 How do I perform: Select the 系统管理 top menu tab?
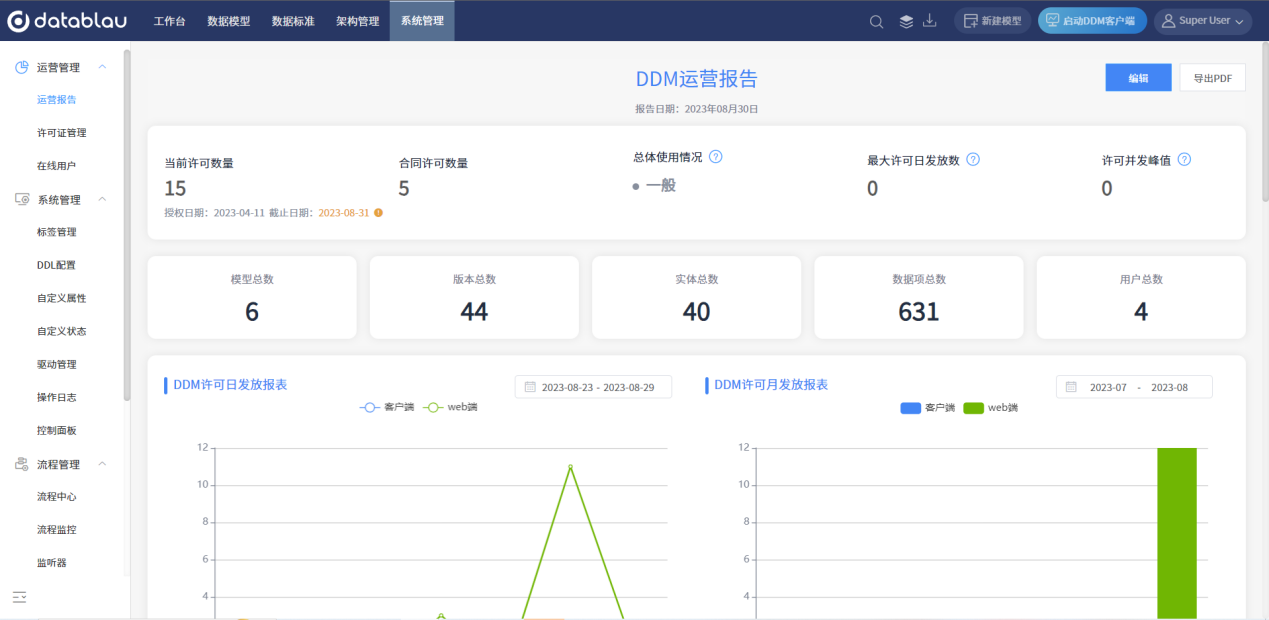422,21
